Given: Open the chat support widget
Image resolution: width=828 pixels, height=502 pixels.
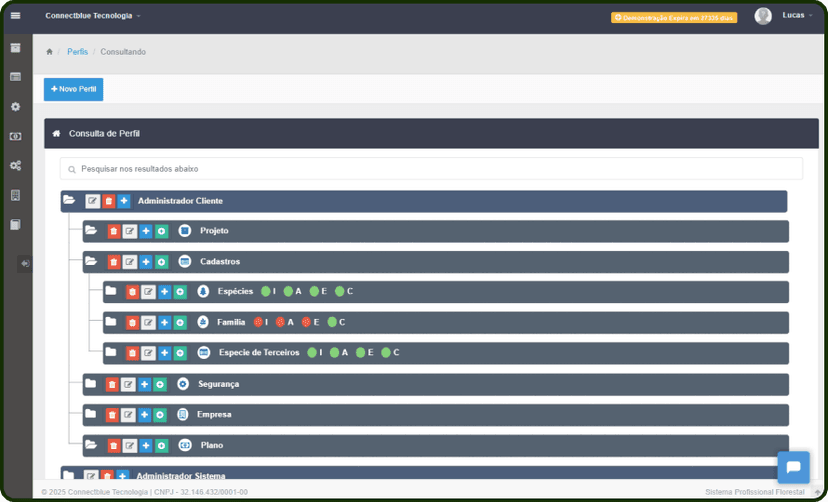Looking at the screenshot, I should tap(793, 467).
